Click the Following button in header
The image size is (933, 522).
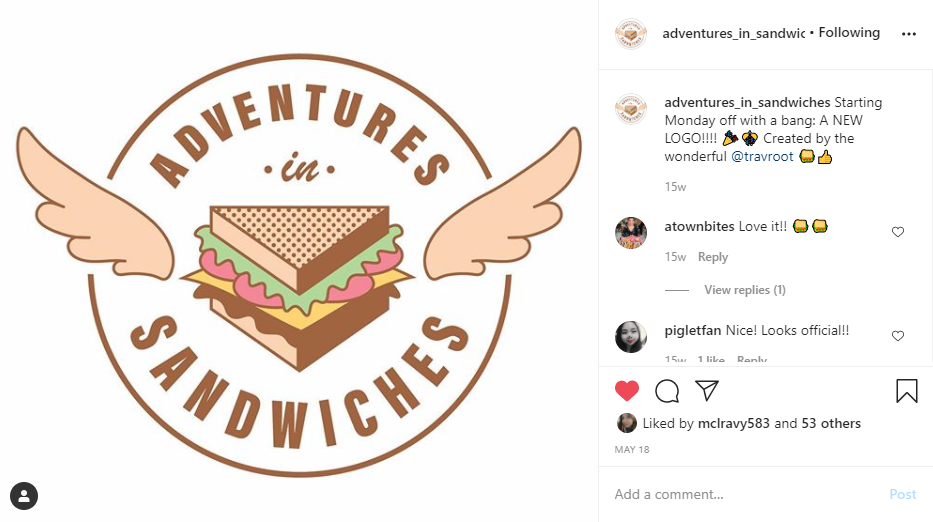click(849, 33)
